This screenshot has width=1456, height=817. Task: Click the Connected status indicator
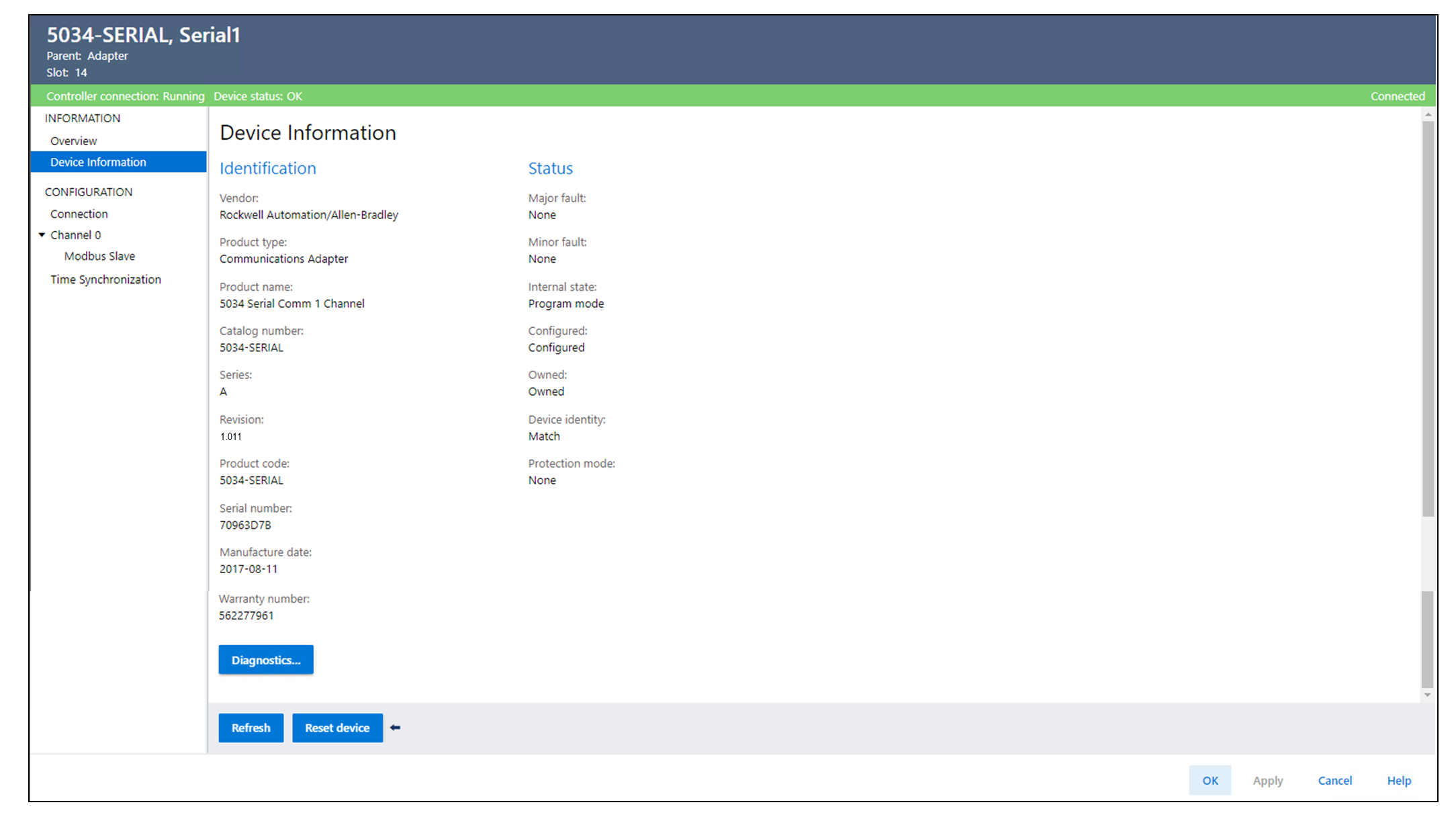pos(1397,96)
